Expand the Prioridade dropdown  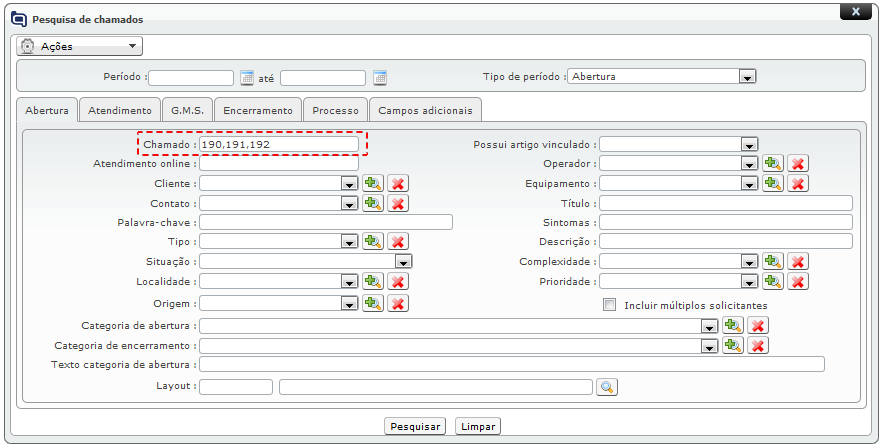tap(749, 282)
